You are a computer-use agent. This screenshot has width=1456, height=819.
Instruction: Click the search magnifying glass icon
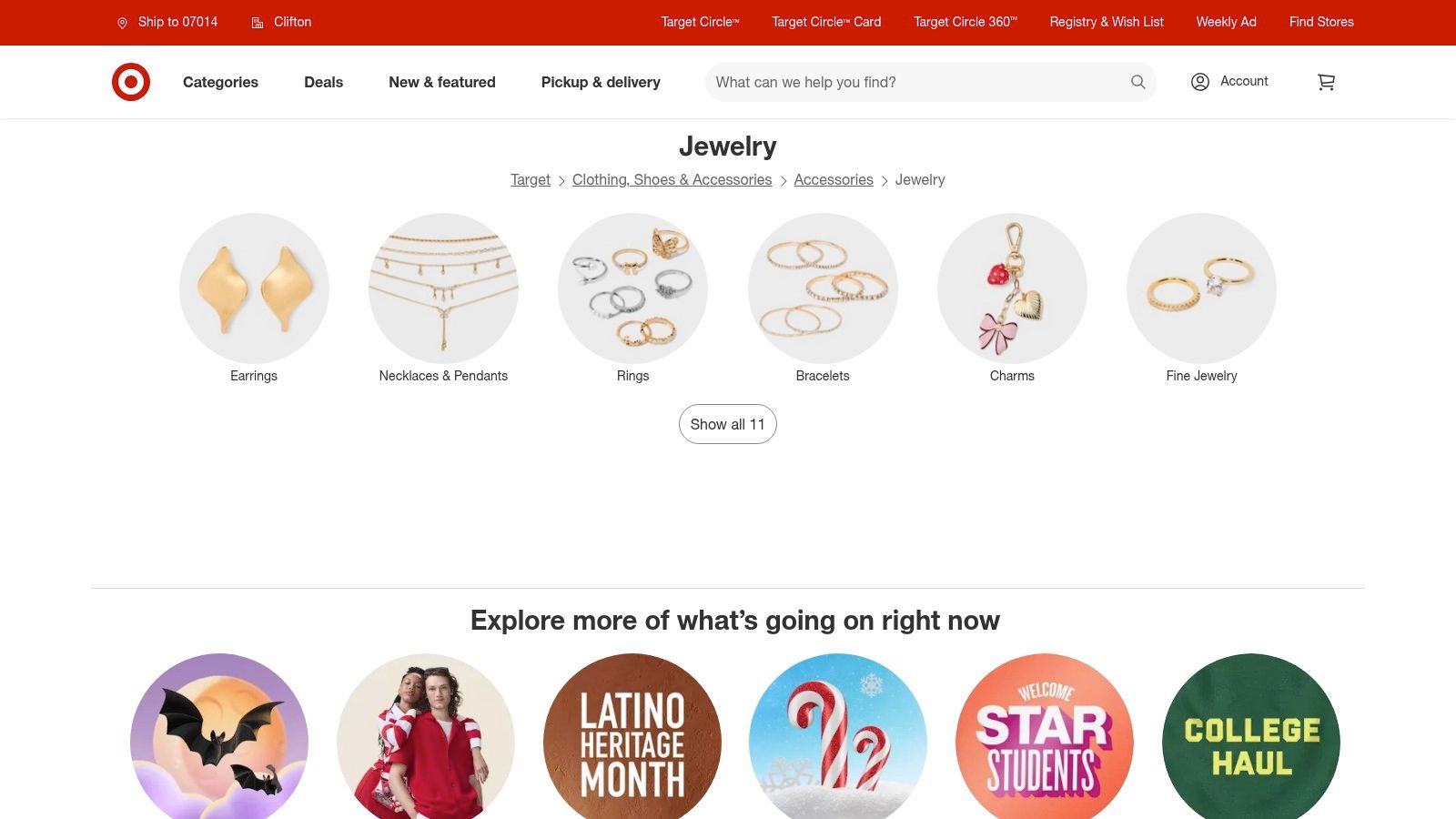1137,82
